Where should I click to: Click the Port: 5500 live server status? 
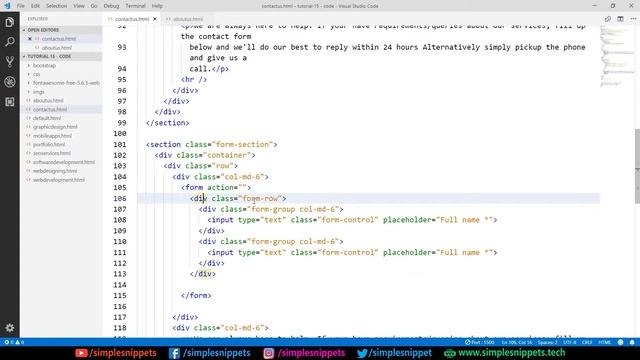click(x=480, y=342)
